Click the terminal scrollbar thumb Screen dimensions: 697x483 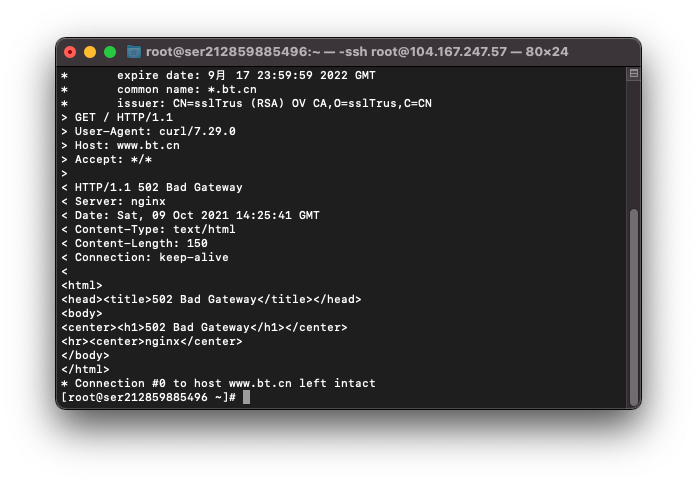coord(634,307)
